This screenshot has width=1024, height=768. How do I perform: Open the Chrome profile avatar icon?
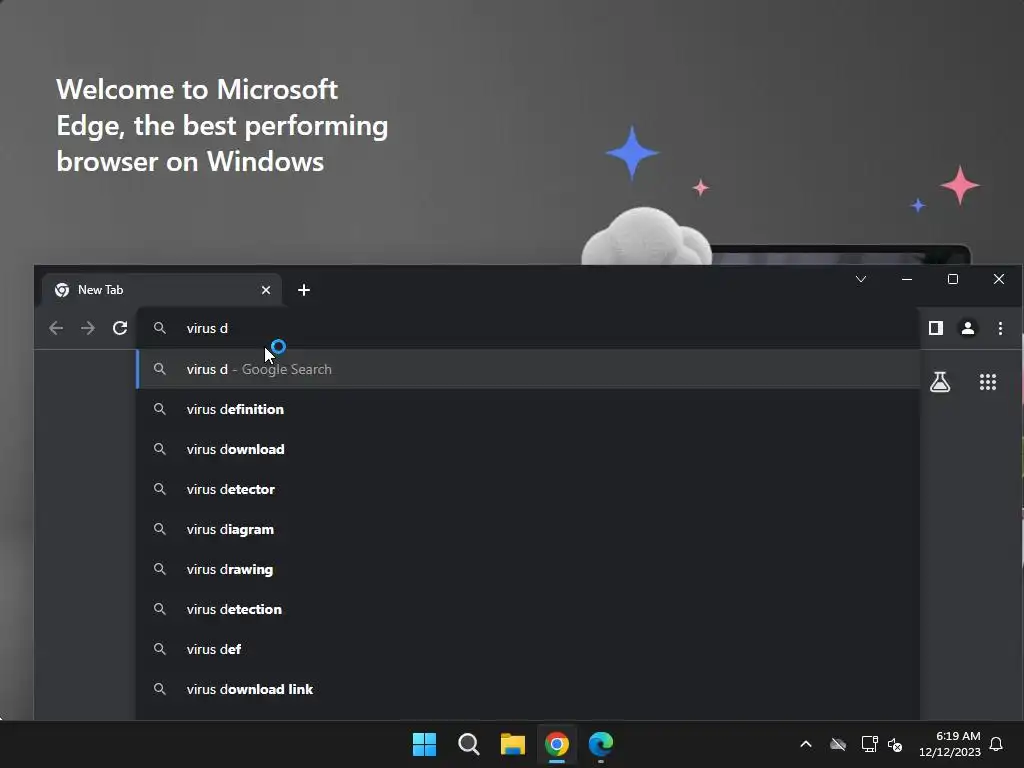[968, 328]
